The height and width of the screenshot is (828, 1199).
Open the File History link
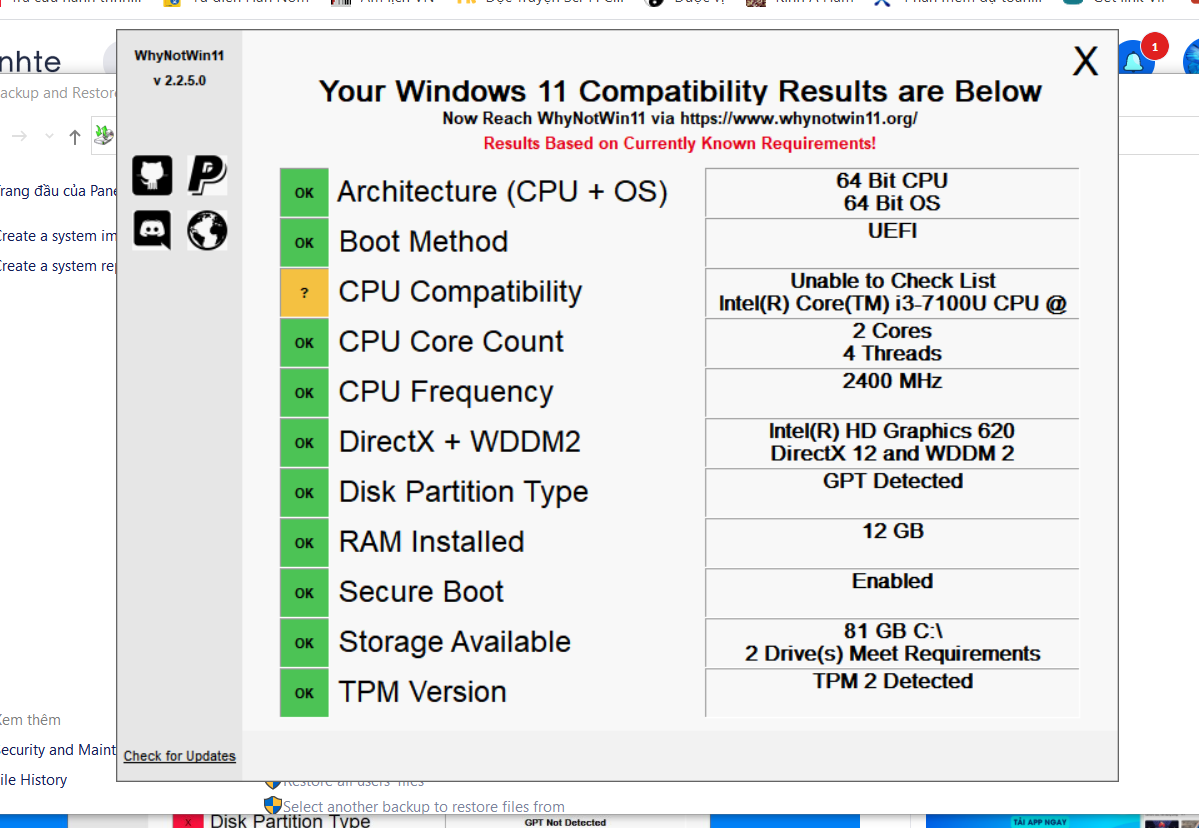34,780
